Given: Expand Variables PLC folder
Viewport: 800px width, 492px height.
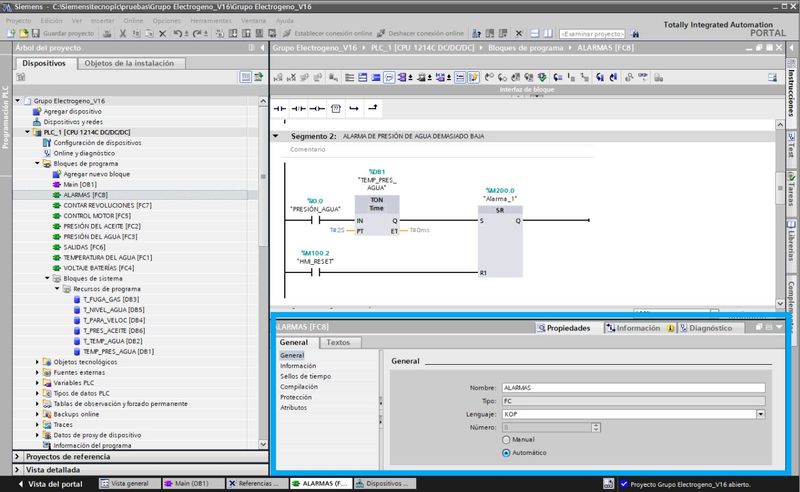Looking at the screenshot, I should click(37, 383).
